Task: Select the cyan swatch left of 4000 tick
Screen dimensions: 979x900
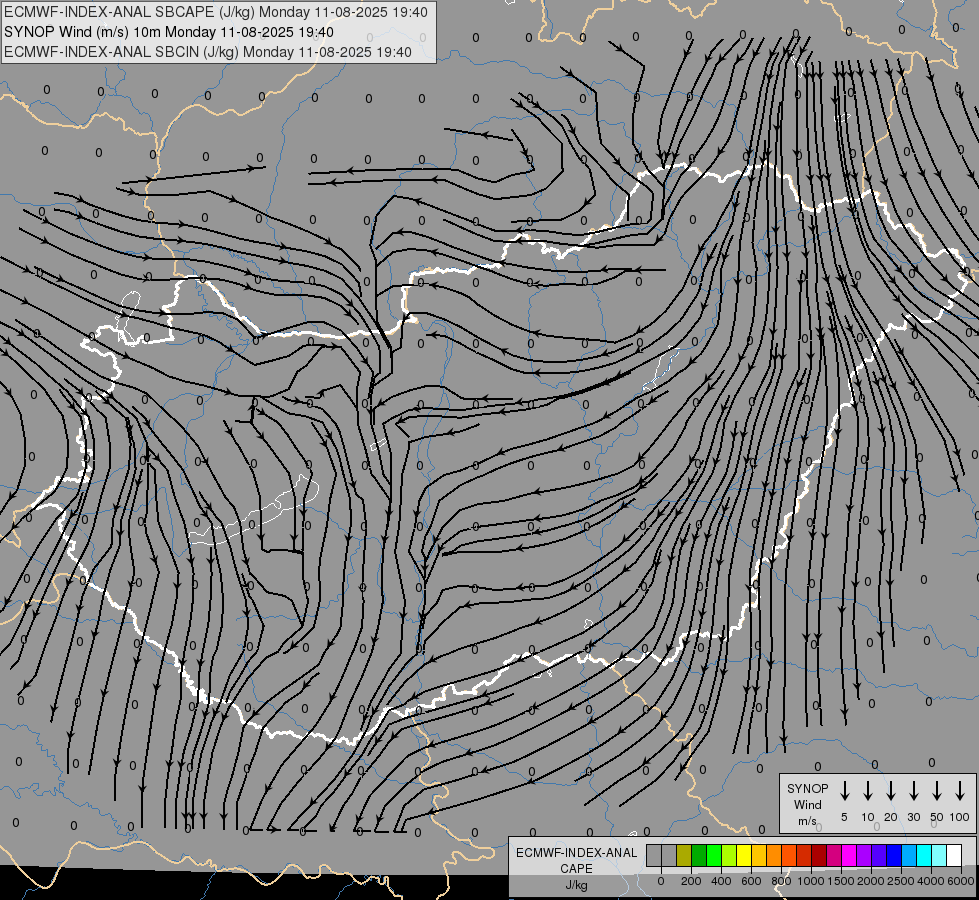Action: point(923,855)
